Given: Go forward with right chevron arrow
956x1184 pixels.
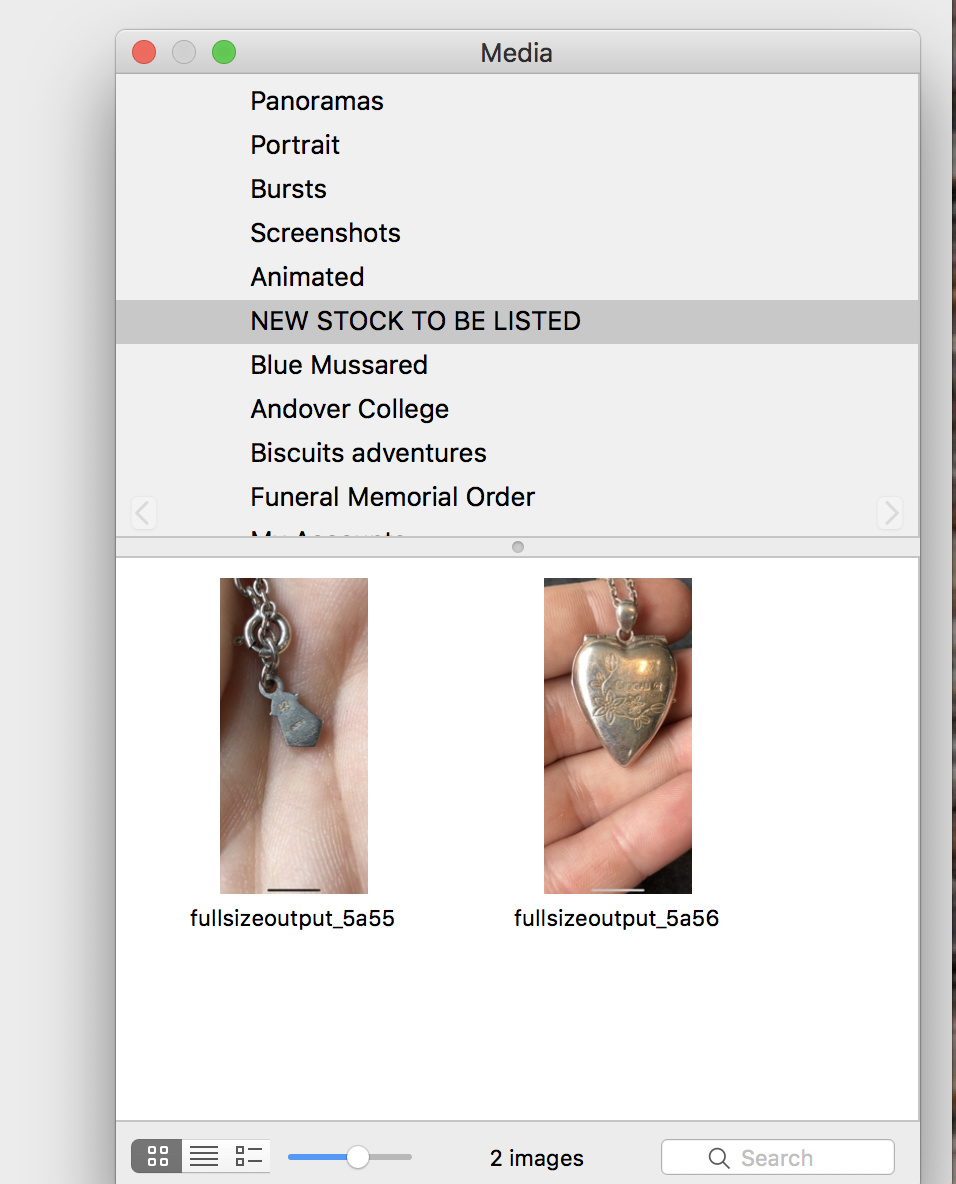Looking at the screenshot, I should point(891,513).
